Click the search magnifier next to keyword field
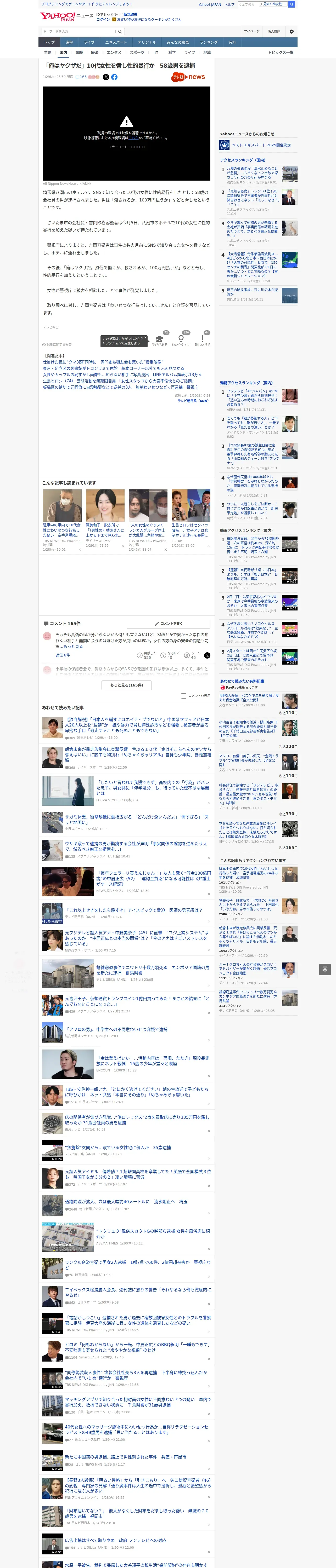Image resolution: width=336 pixels, height=1568 pixels. [120, 31]
